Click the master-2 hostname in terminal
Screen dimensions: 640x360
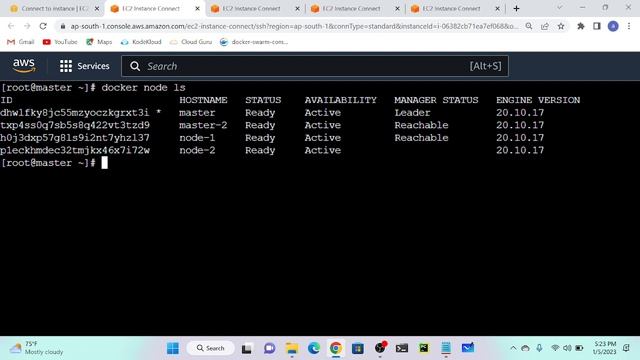coord(203,125)
